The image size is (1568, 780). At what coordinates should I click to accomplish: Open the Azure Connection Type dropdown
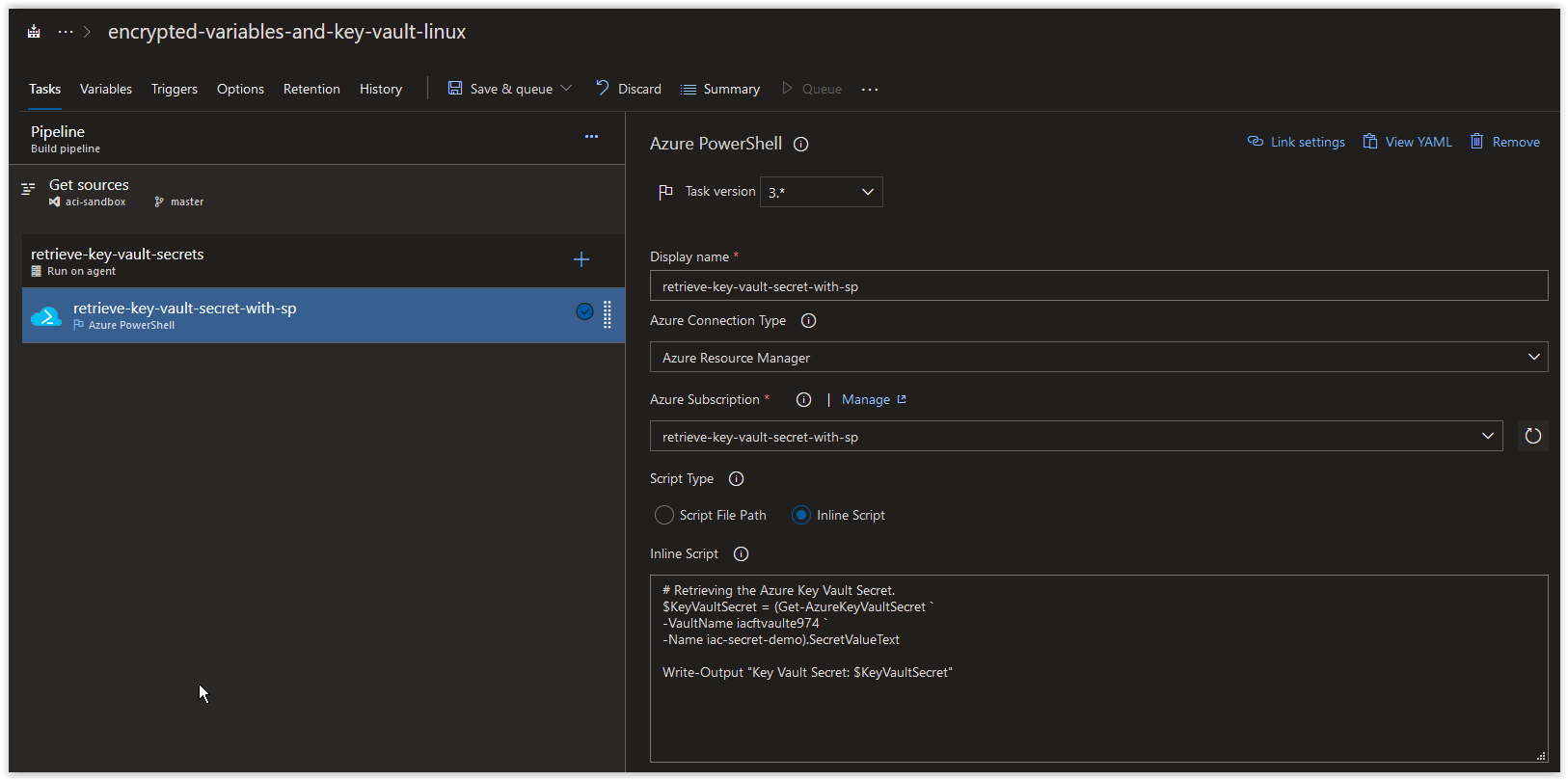pyautogui.click(x=1099, y=358)
